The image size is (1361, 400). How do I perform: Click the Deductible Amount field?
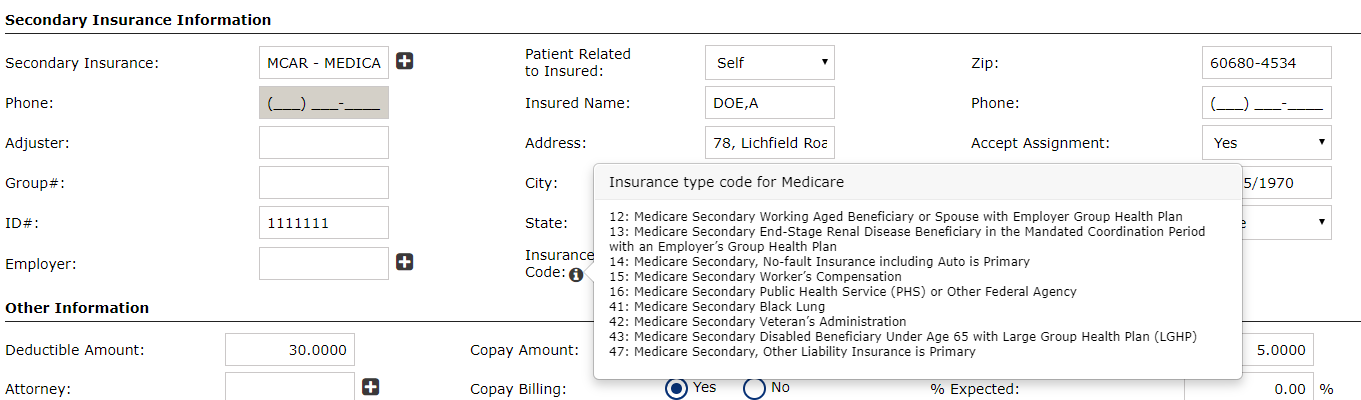pyautogui.click(x=290, y=350)
